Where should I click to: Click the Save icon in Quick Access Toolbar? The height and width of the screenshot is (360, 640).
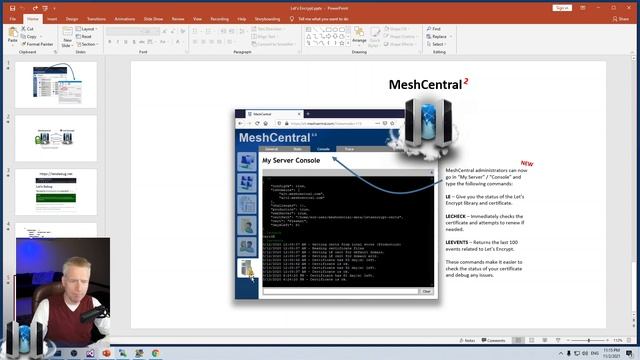point(12,8)
